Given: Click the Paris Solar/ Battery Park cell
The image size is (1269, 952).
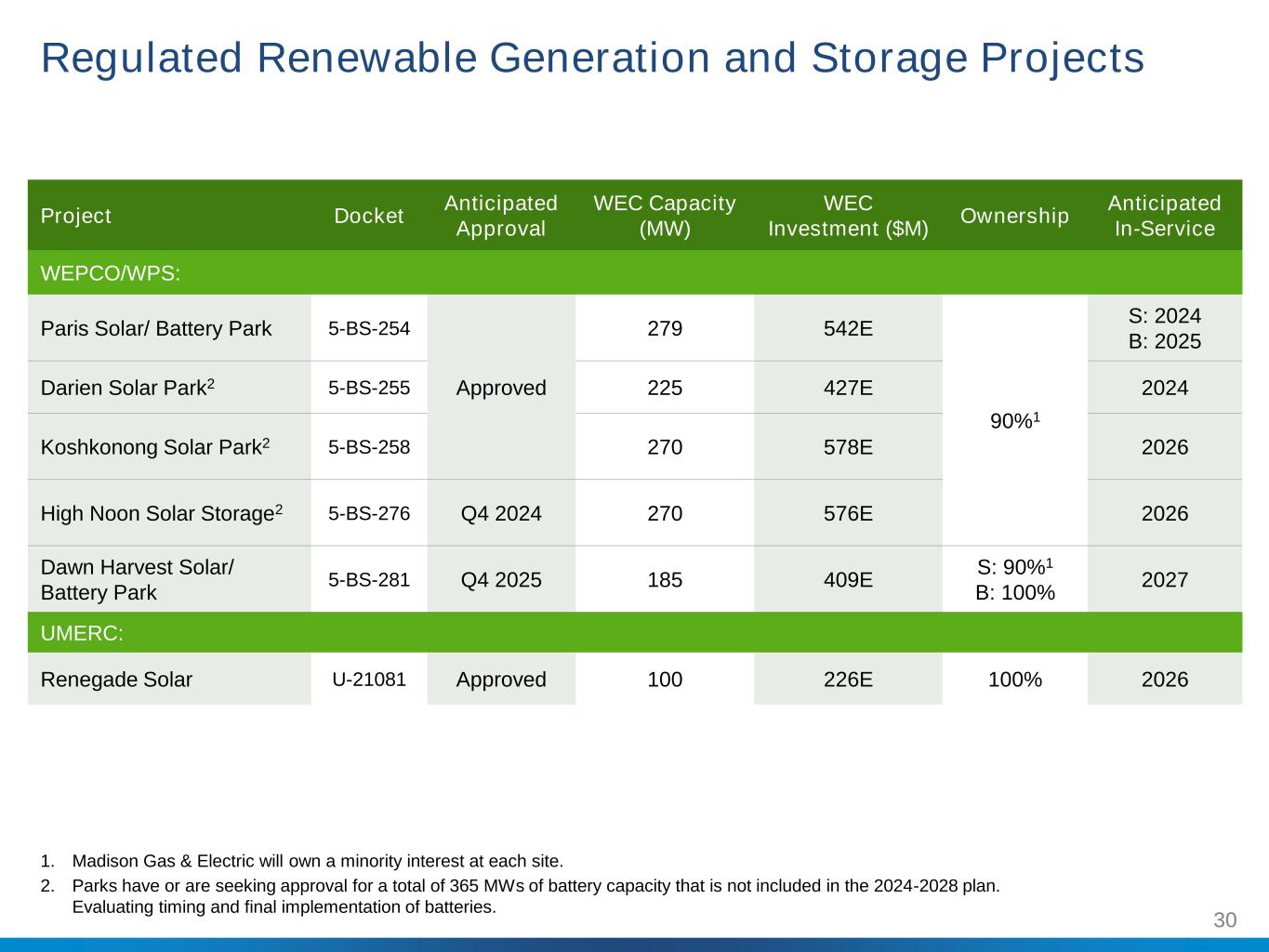Looking at the screenshot, I should point(156,328).
